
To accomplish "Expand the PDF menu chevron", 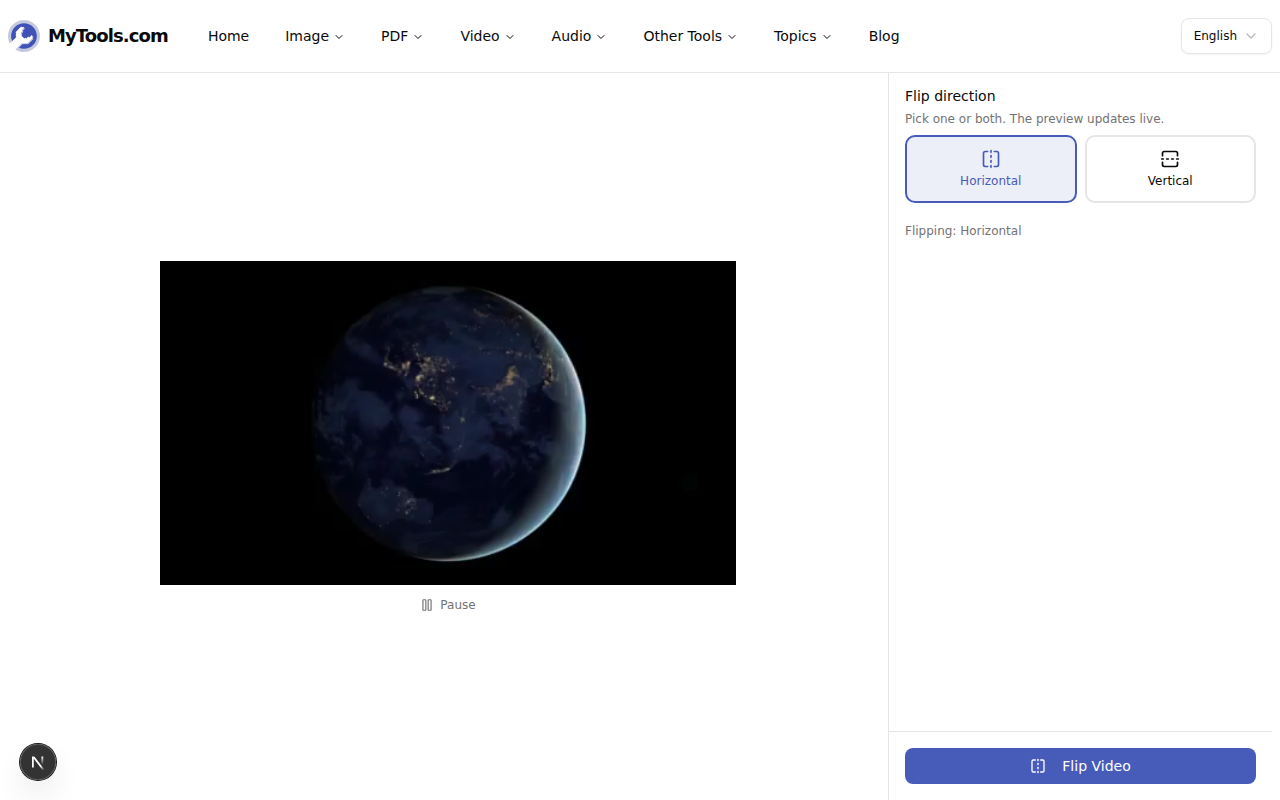I will pyautogui.click(x=418, y=37).
